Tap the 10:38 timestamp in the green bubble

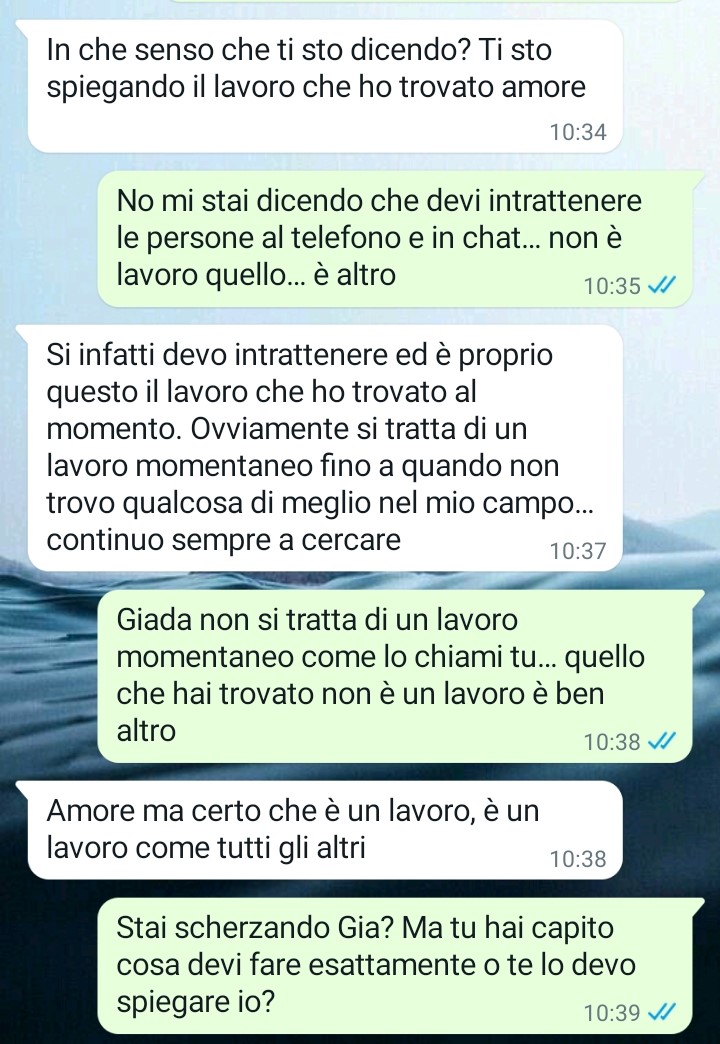[x=612, y=741]
